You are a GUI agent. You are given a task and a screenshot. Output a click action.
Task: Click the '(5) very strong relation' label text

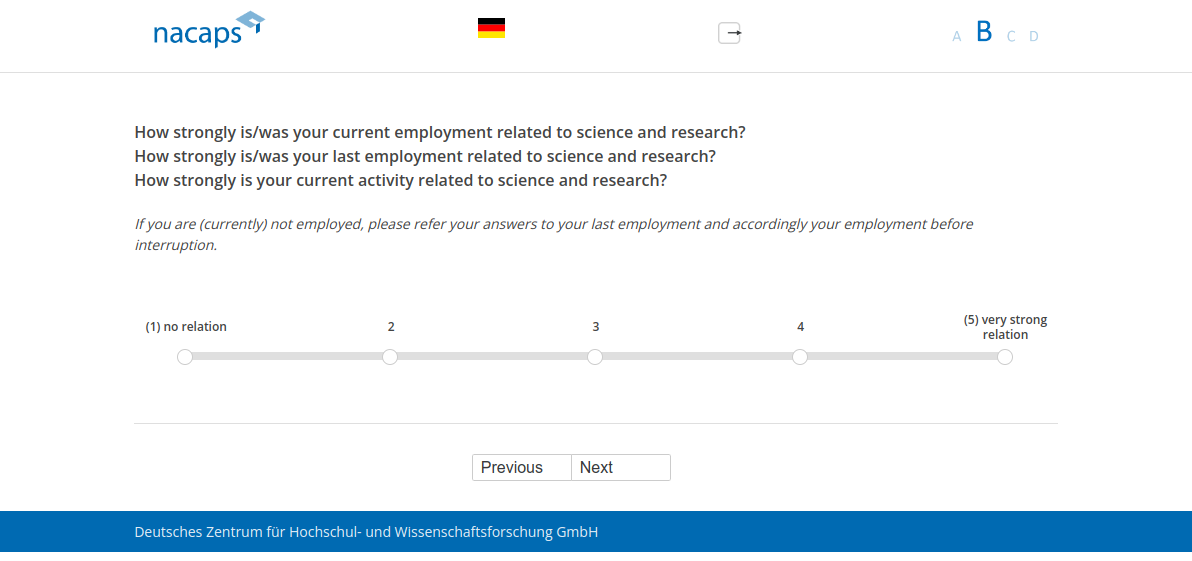pyautogui.click(x=1005, y=327)
